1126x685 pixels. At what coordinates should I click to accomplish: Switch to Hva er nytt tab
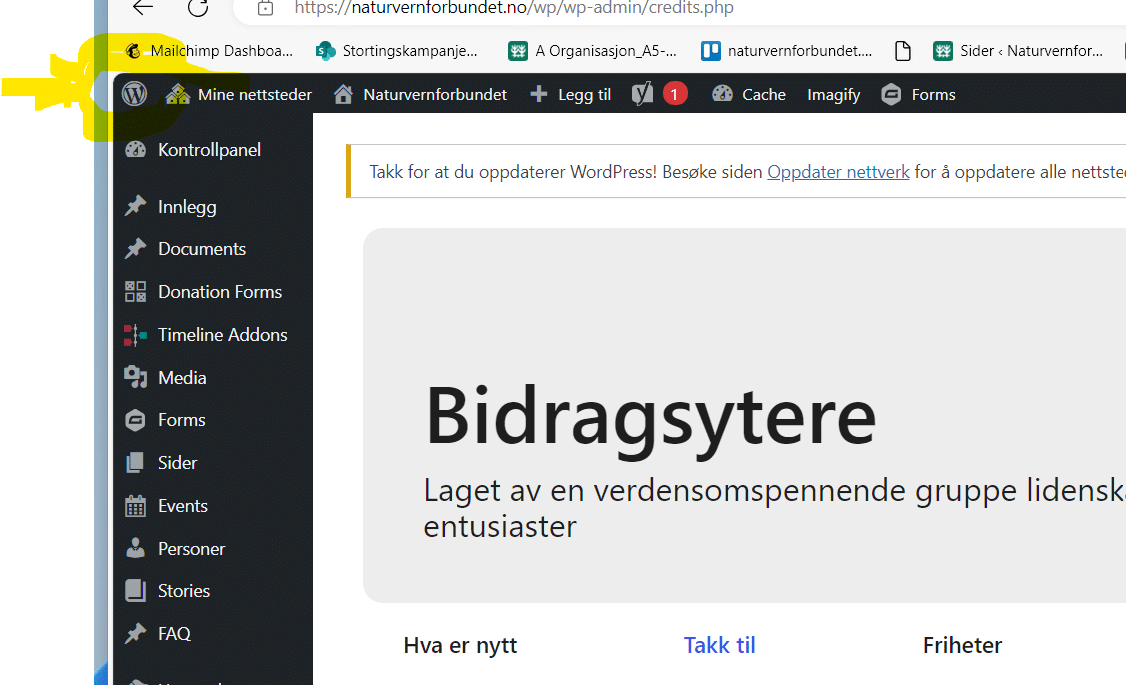click(460, 645)
